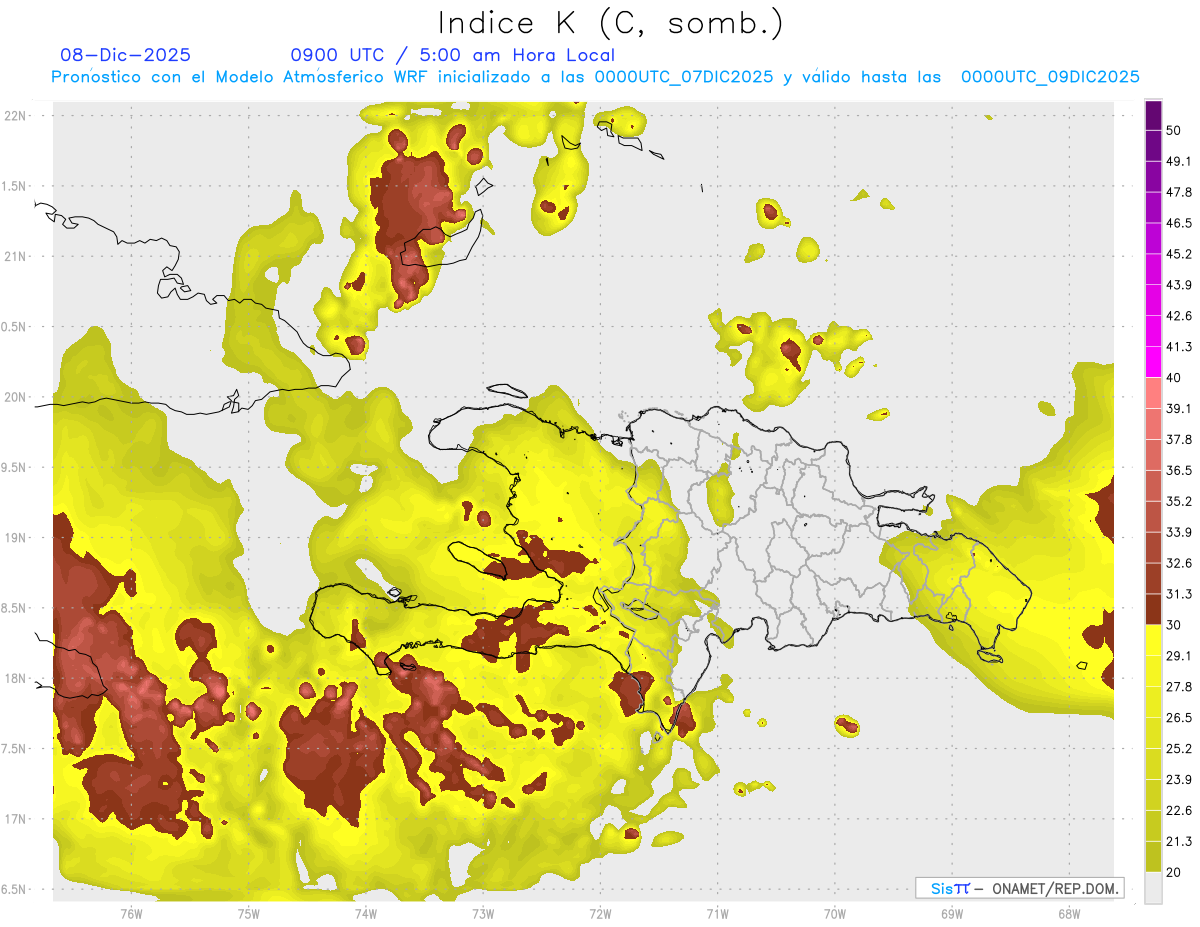1200x927 pixels.
Task: Click legend value "47.8"
Action: (x=1179, y=192)
